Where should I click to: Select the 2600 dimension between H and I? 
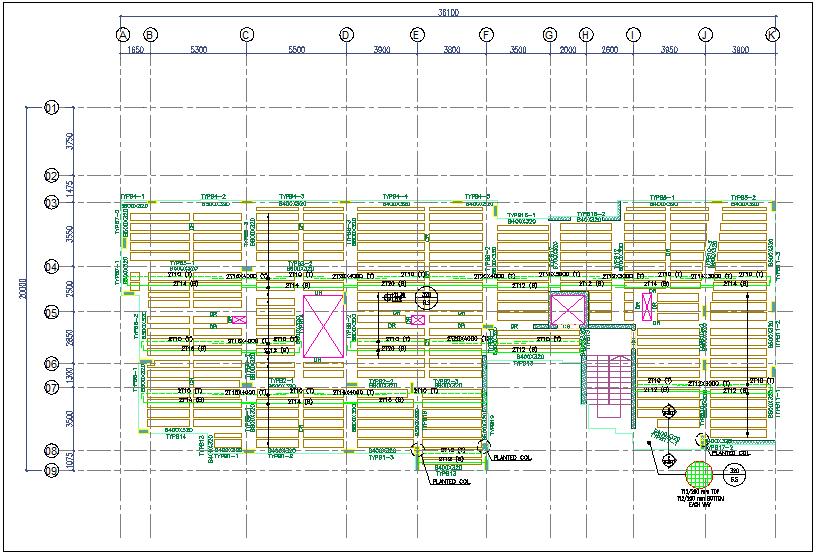[x=610, y=50]
